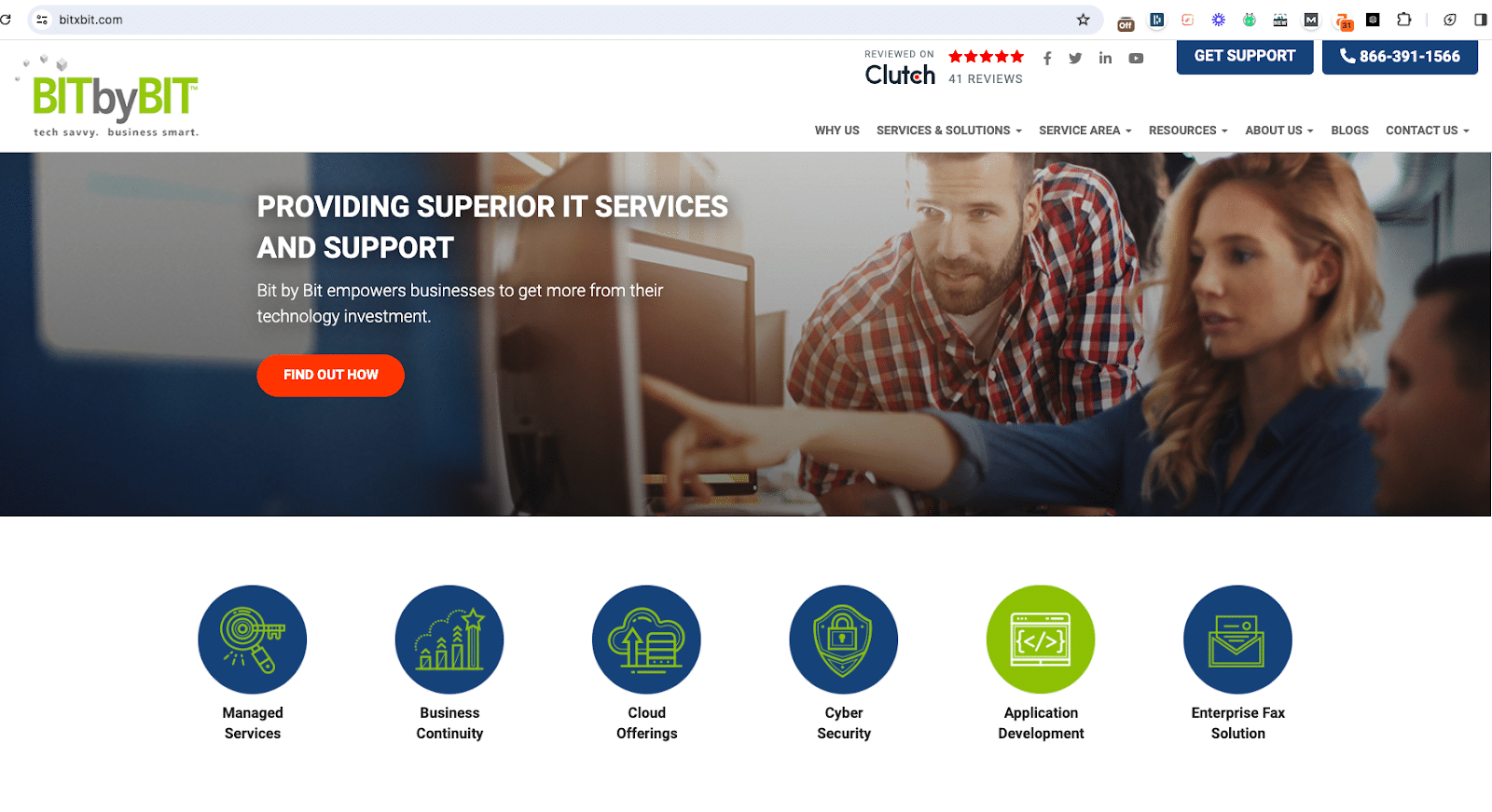The width and height of the screenshot is (1492, 812).
Task: Open the Resources dropdown menu
Action: (1188, 131)
